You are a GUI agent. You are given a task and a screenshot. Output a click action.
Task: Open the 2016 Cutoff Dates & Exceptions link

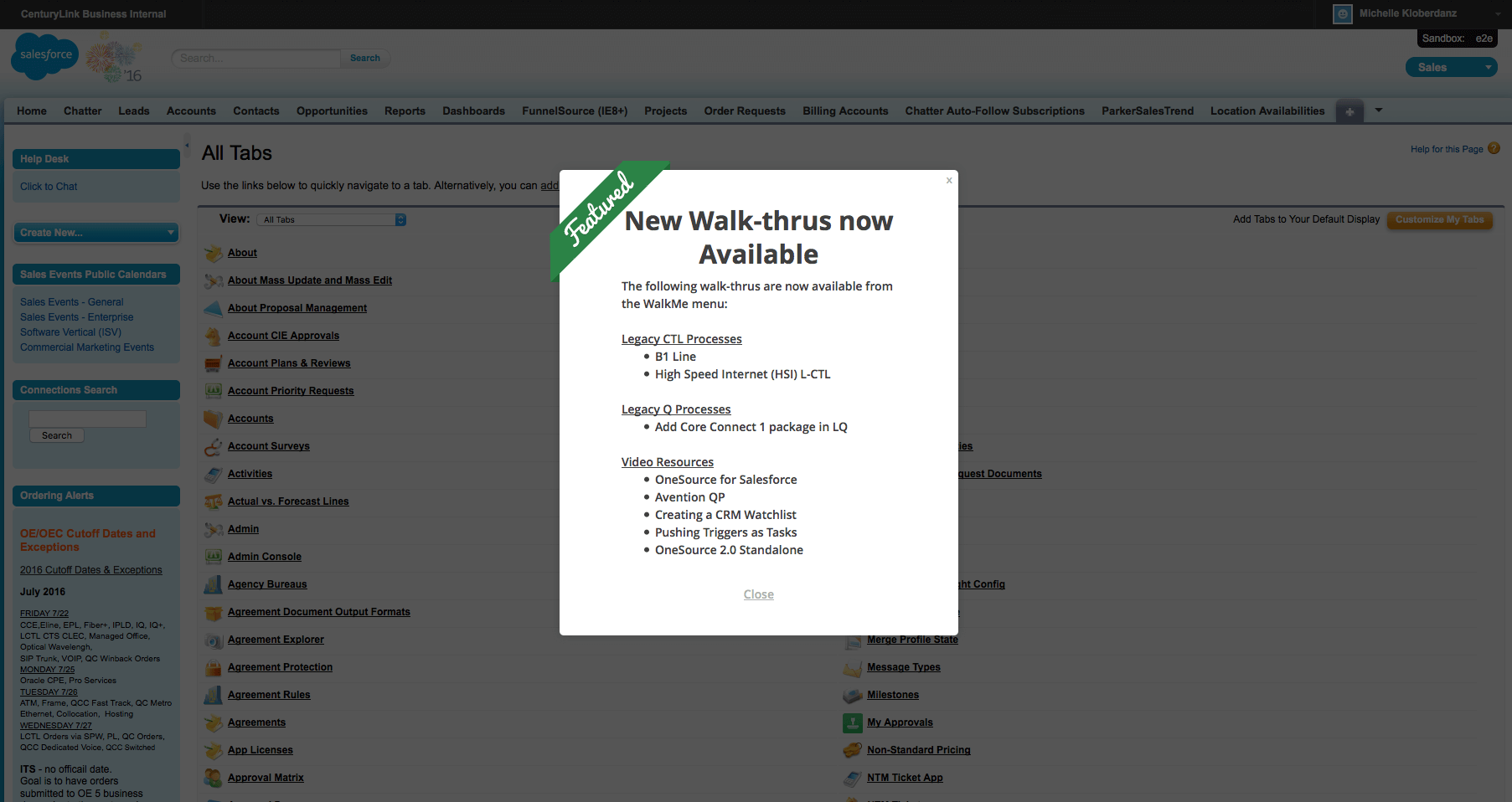[91, 570]
